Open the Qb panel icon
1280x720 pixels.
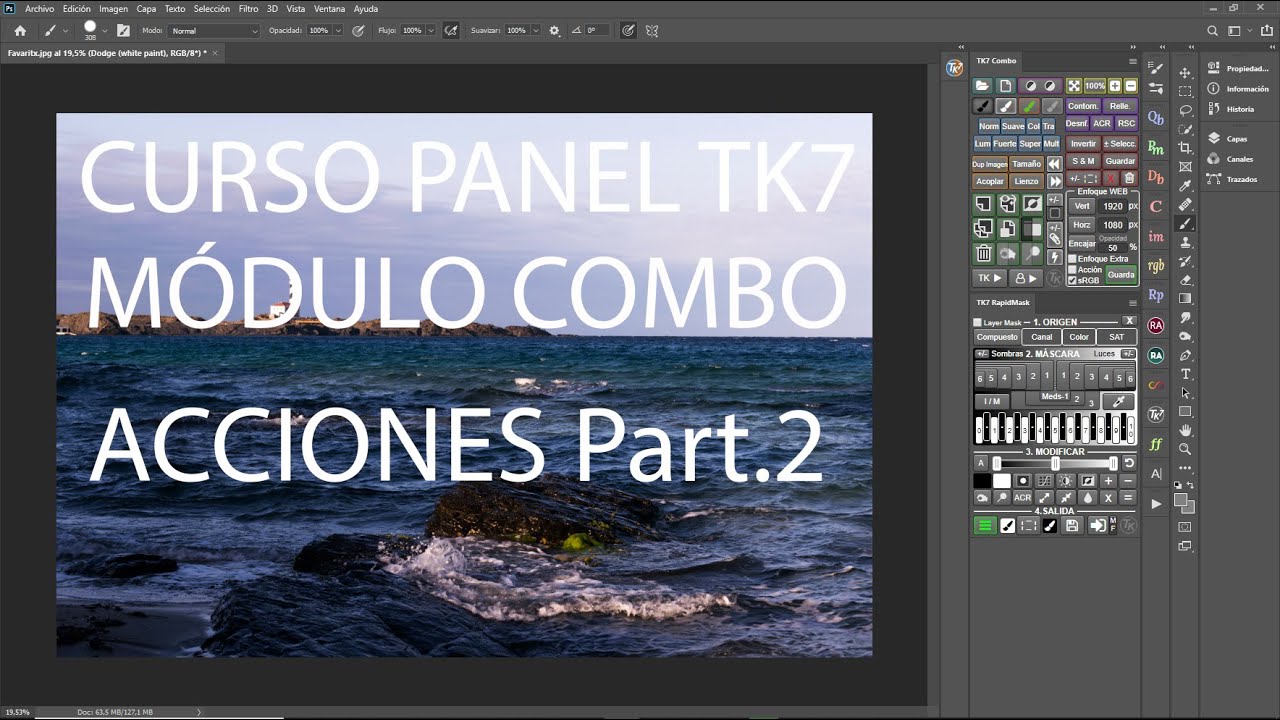(x=1156, y=118)
